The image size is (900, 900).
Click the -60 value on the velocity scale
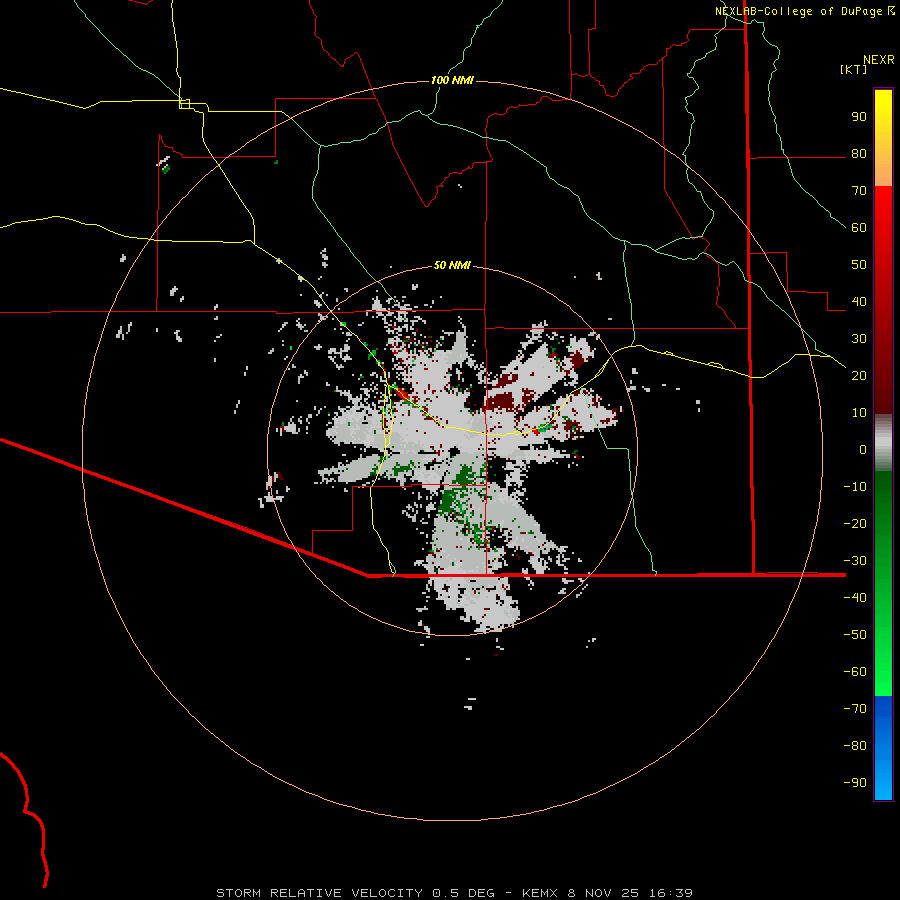[x=855, y=672]
